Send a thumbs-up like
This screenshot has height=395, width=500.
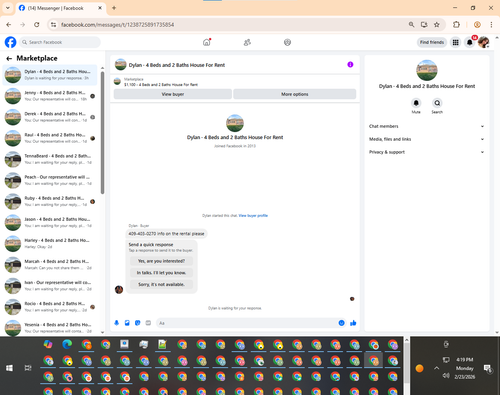[353, 323]
